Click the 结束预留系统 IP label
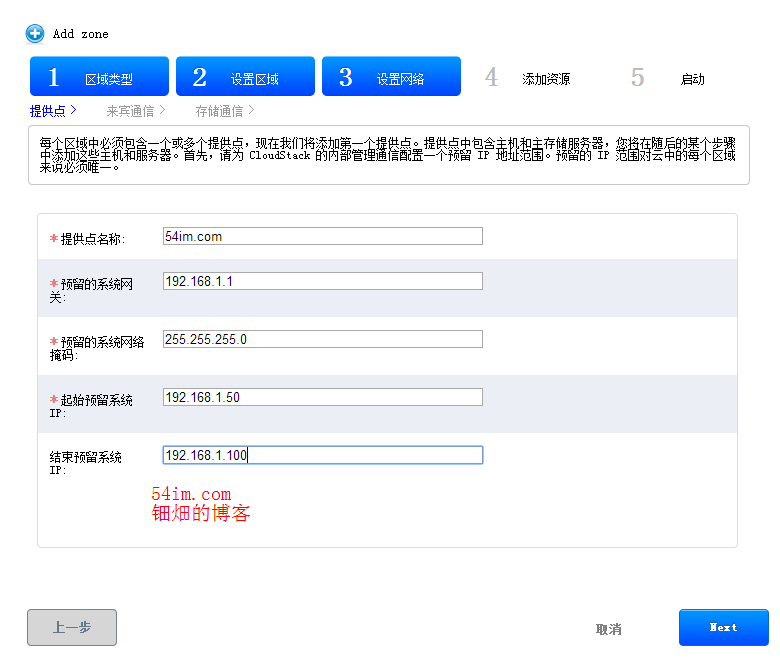The image size is (780, 663). coord(86,463)
